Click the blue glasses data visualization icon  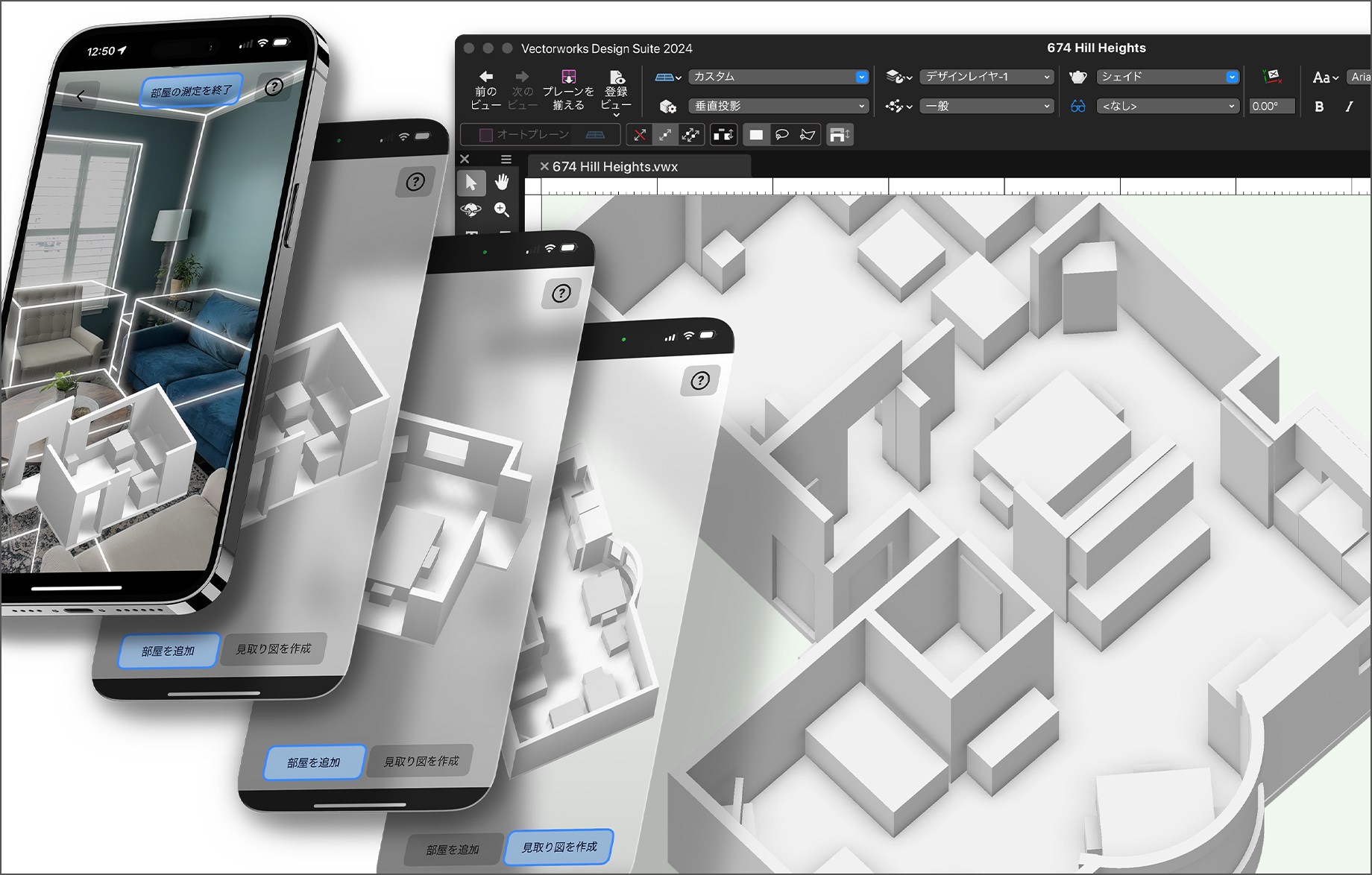click(x=1078, y=107)
